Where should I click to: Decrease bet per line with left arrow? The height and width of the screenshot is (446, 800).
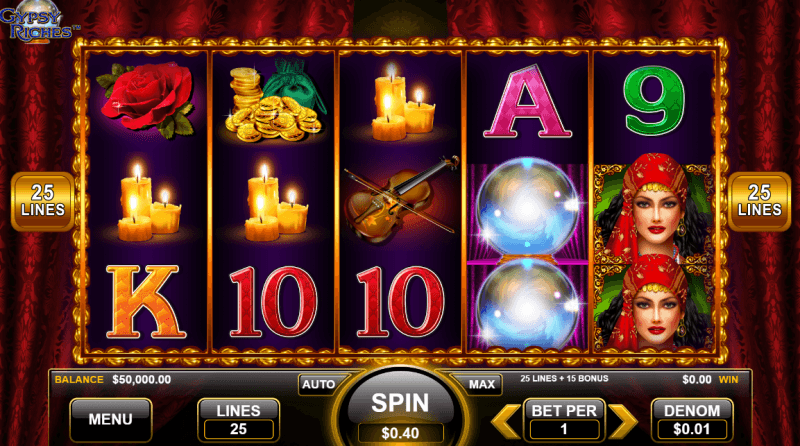point(506,422)
